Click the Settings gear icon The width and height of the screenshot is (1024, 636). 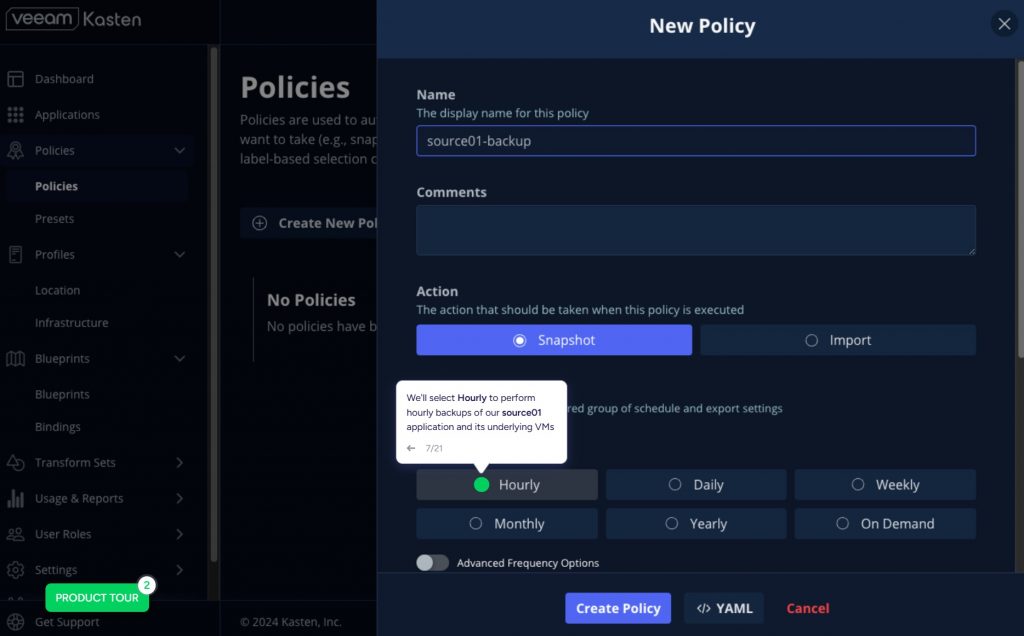pos(15,570)
